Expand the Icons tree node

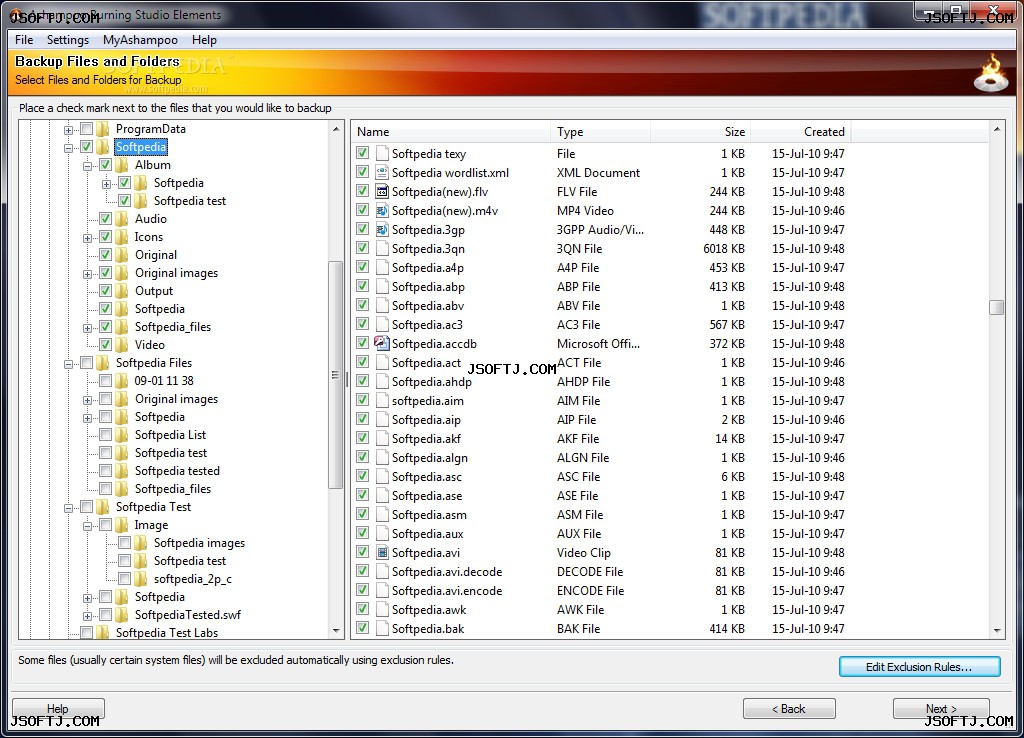[x=88, y=238]
